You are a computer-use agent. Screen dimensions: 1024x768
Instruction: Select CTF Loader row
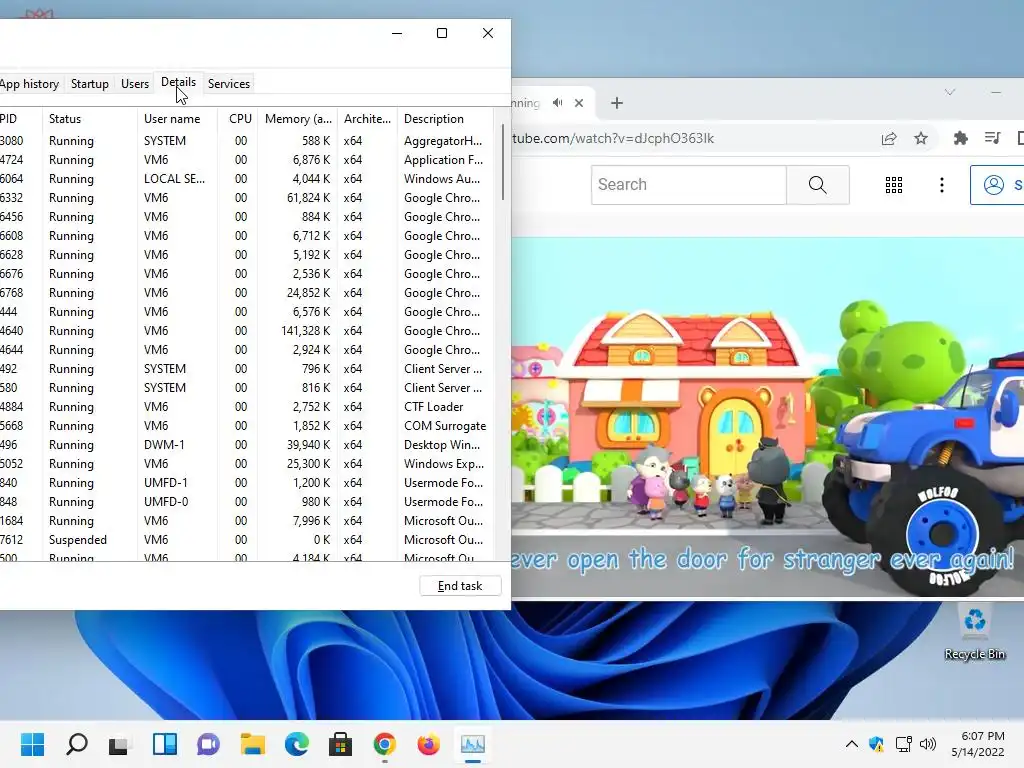(247, 406)
